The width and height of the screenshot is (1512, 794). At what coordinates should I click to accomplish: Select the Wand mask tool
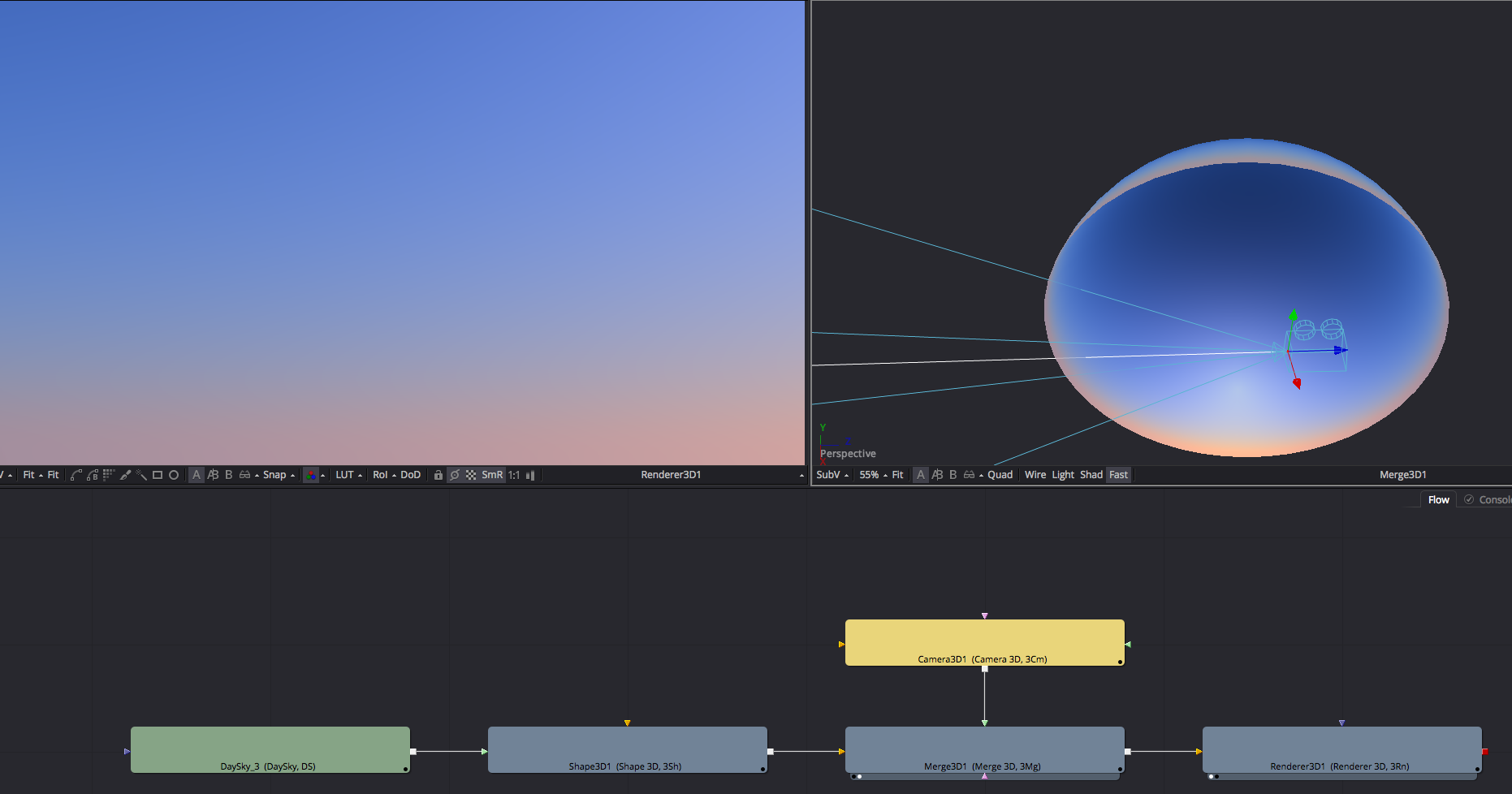141,475
